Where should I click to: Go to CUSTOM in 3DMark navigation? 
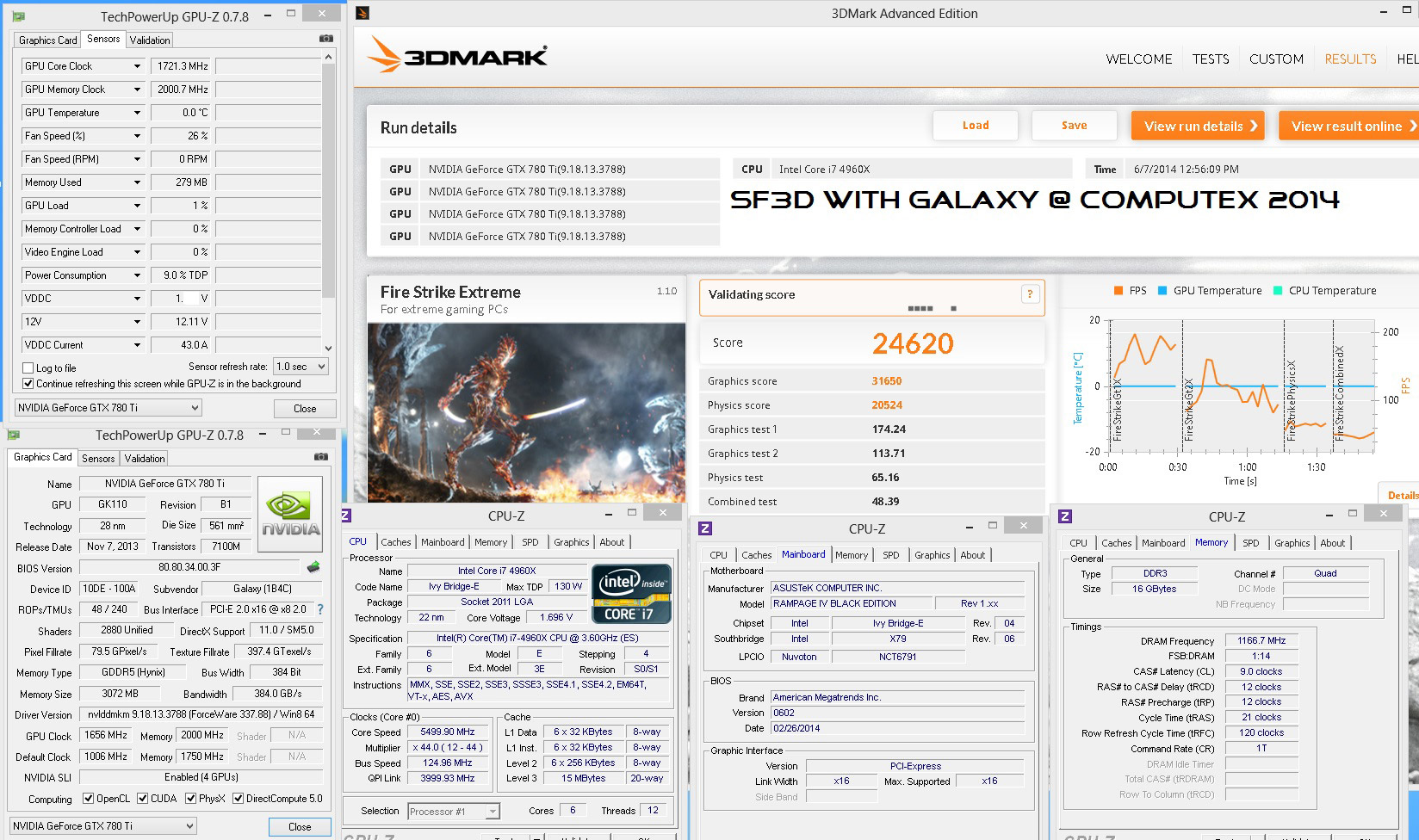[1276, 59]
